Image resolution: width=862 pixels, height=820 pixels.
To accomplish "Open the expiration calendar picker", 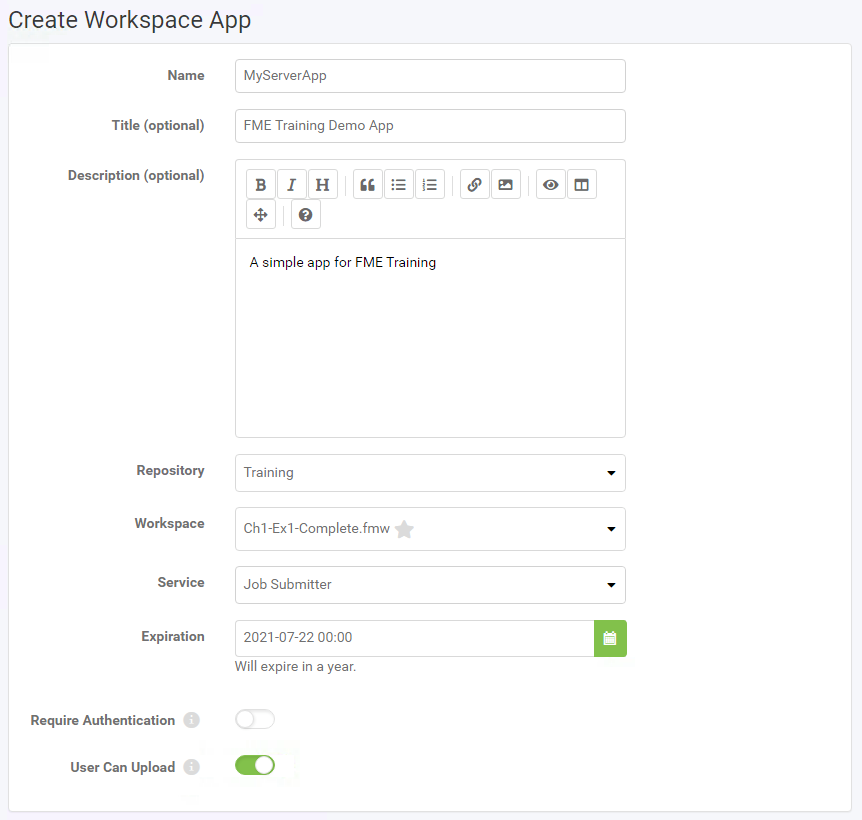I will click(x=610, y=638).
